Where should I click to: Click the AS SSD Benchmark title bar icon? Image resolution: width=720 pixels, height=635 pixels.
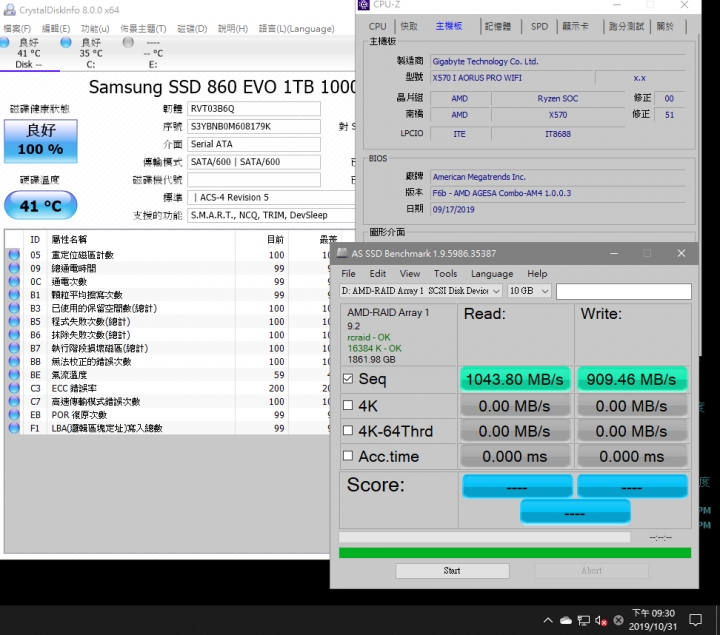[x=342, y=253]
